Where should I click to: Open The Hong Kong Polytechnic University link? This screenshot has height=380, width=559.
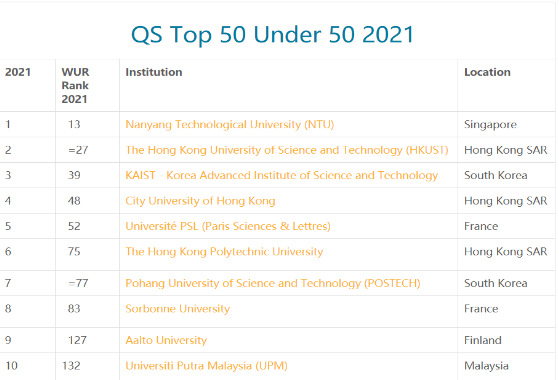pos(224,252)
